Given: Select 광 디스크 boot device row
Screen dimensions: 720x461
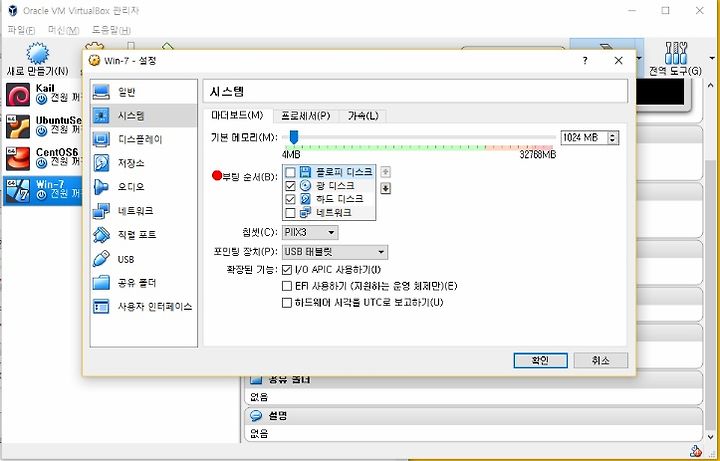Looking at the screenshot, I should click(x=329, y=186).
